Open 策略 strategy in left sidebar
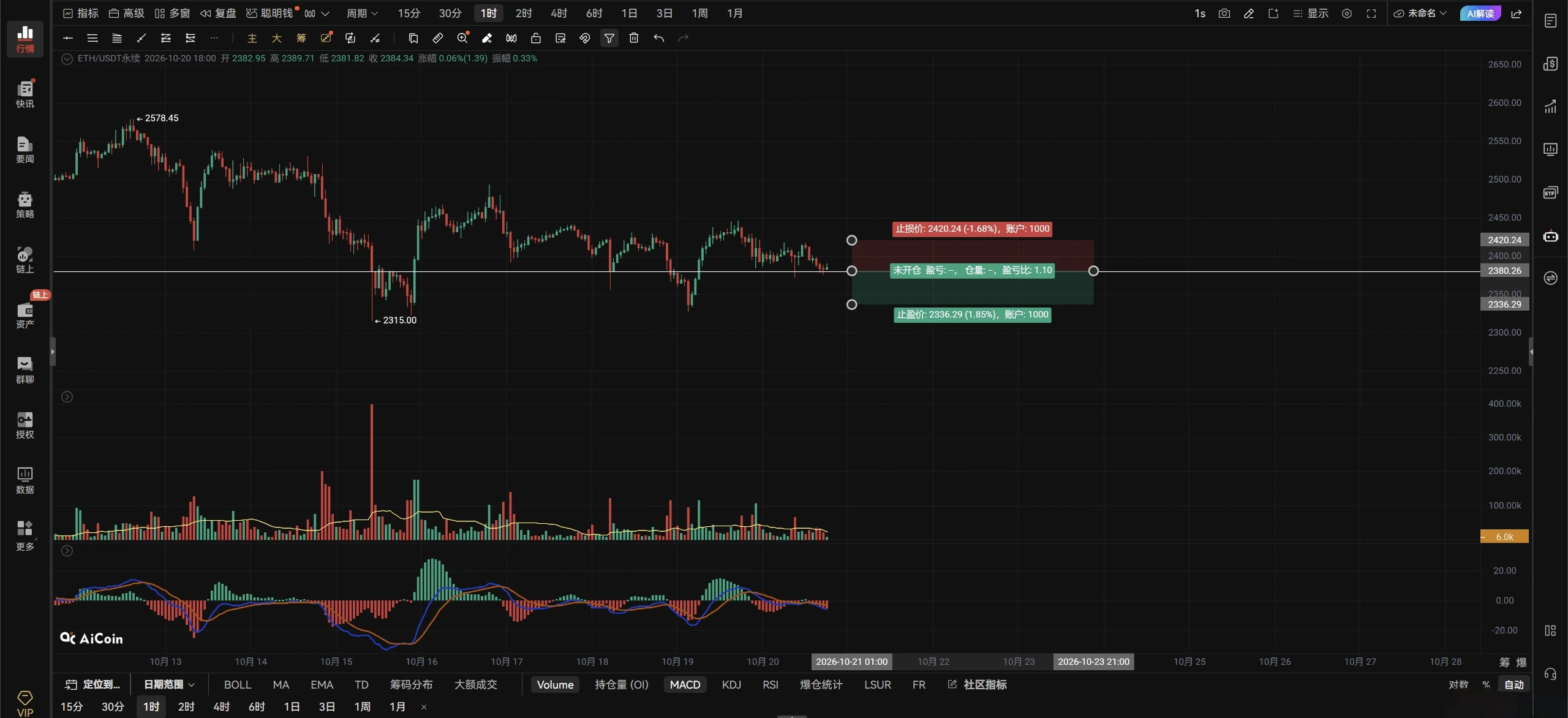This screenshot has height=718, width=1568. 25,205
